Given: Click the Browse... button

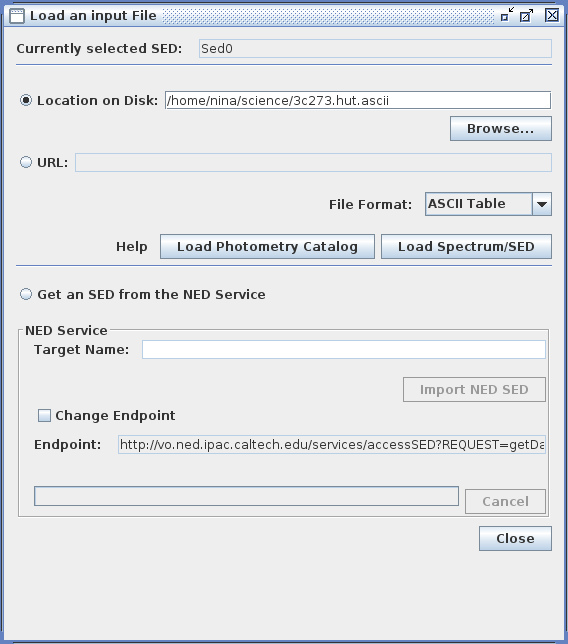Looking at the screenshot, I should click(x=501, y=129).
